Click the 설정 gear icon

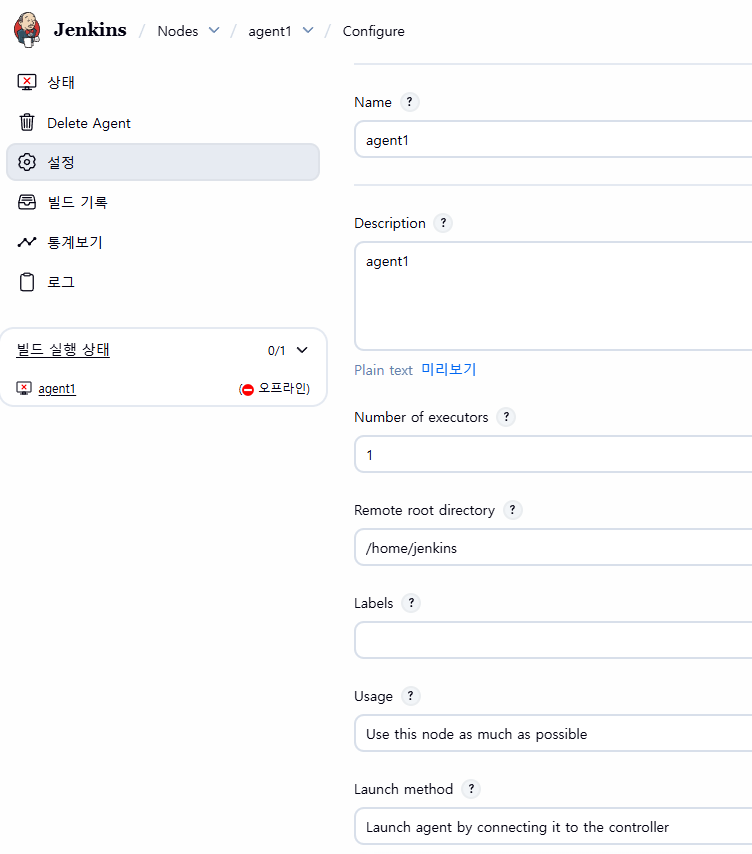pyautogui.click(x=27, y=162)
